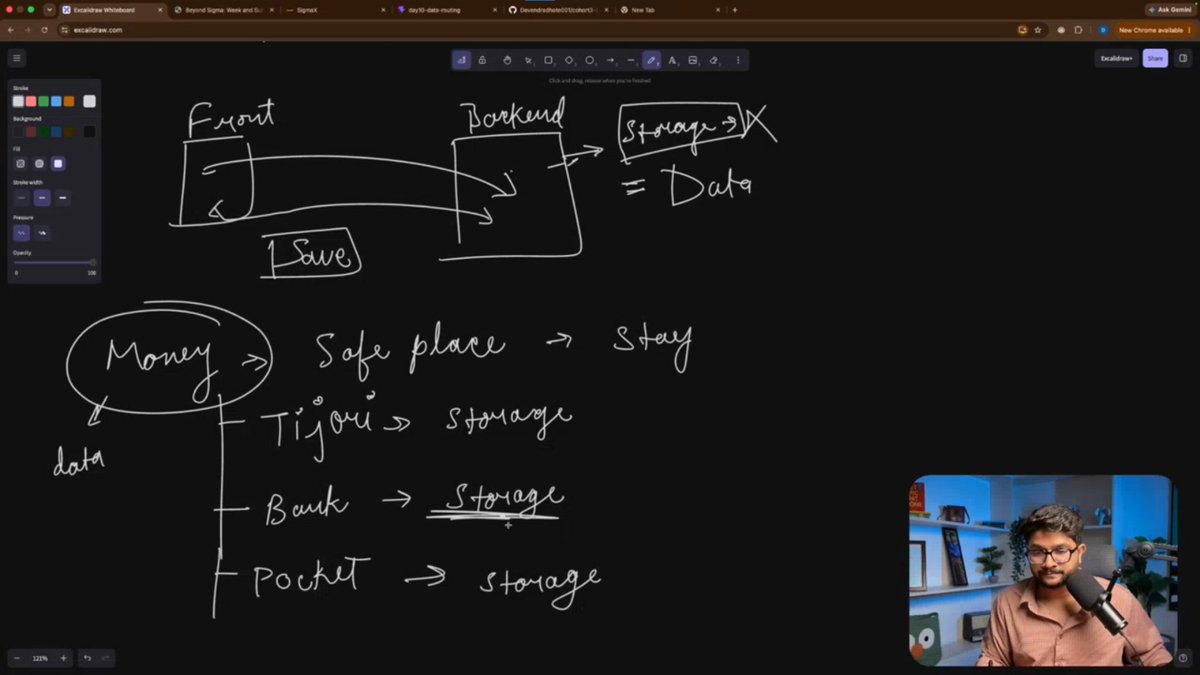1200x675 pixels.
Task: Reload the page
Action: (44, 30)
